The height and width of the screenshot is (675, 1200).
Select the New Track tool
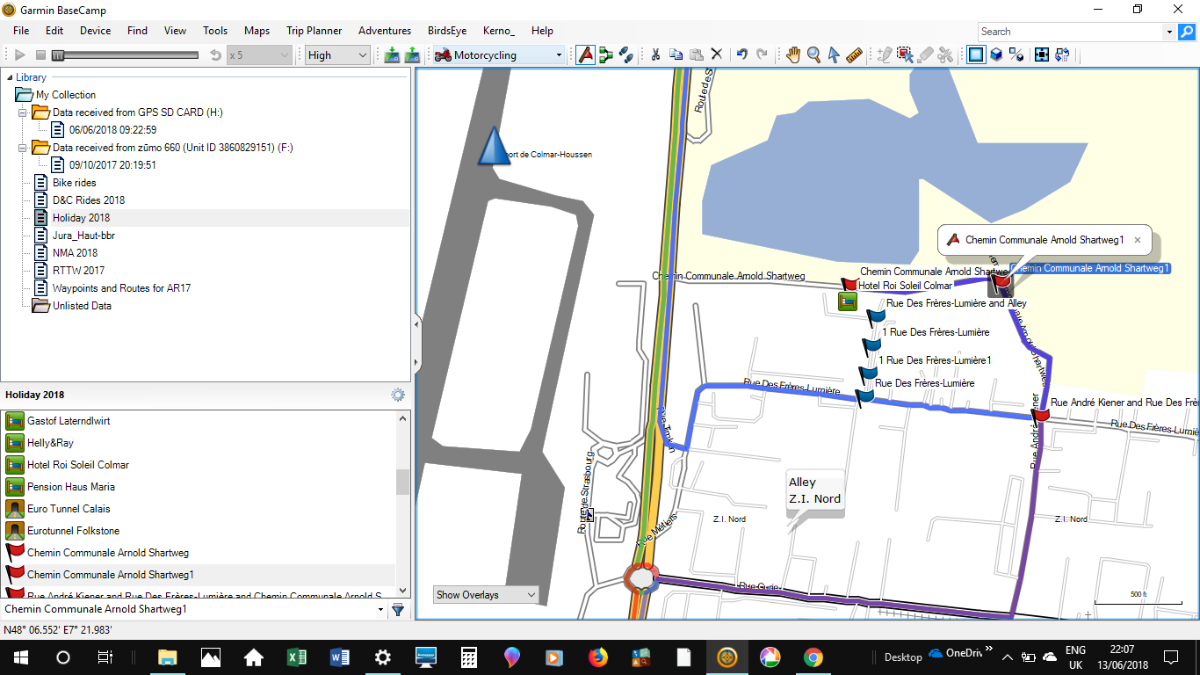(626, 55)
